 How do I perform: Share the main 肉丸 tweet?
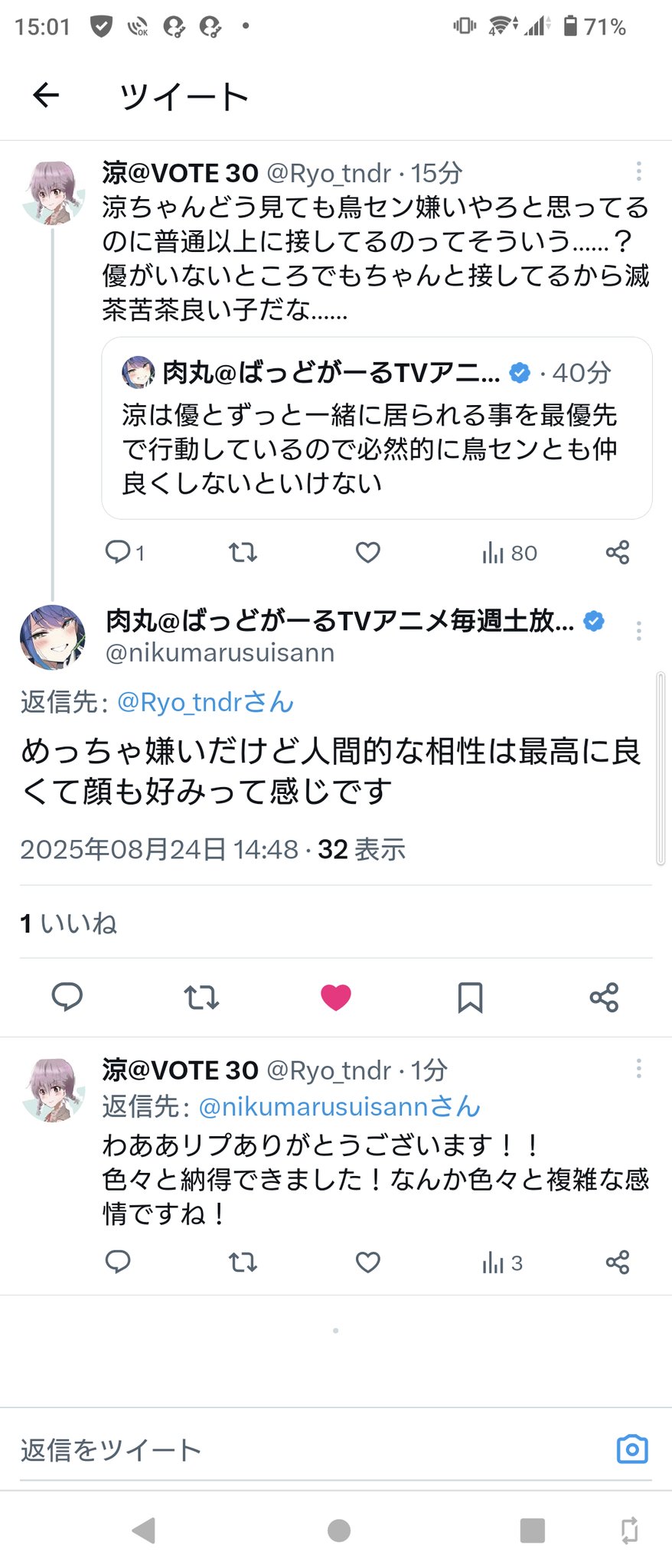coord(604,997)
